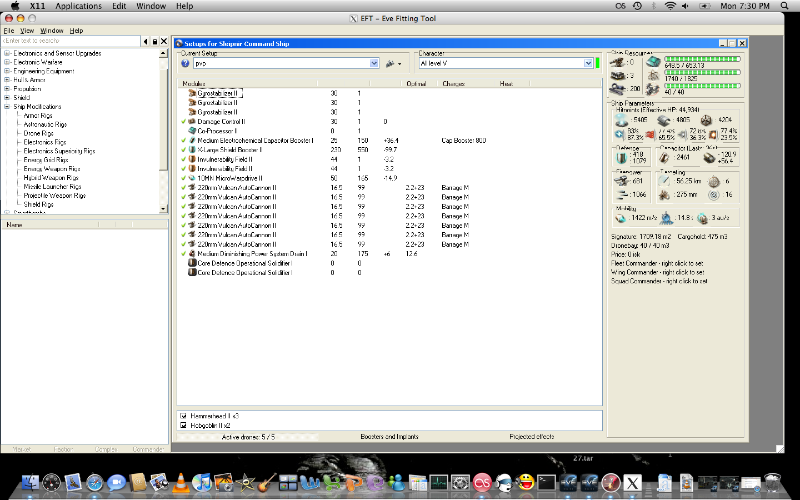
Task: Click the launcher hardpoints icon in Ship Resources
Action: point(618,76)
